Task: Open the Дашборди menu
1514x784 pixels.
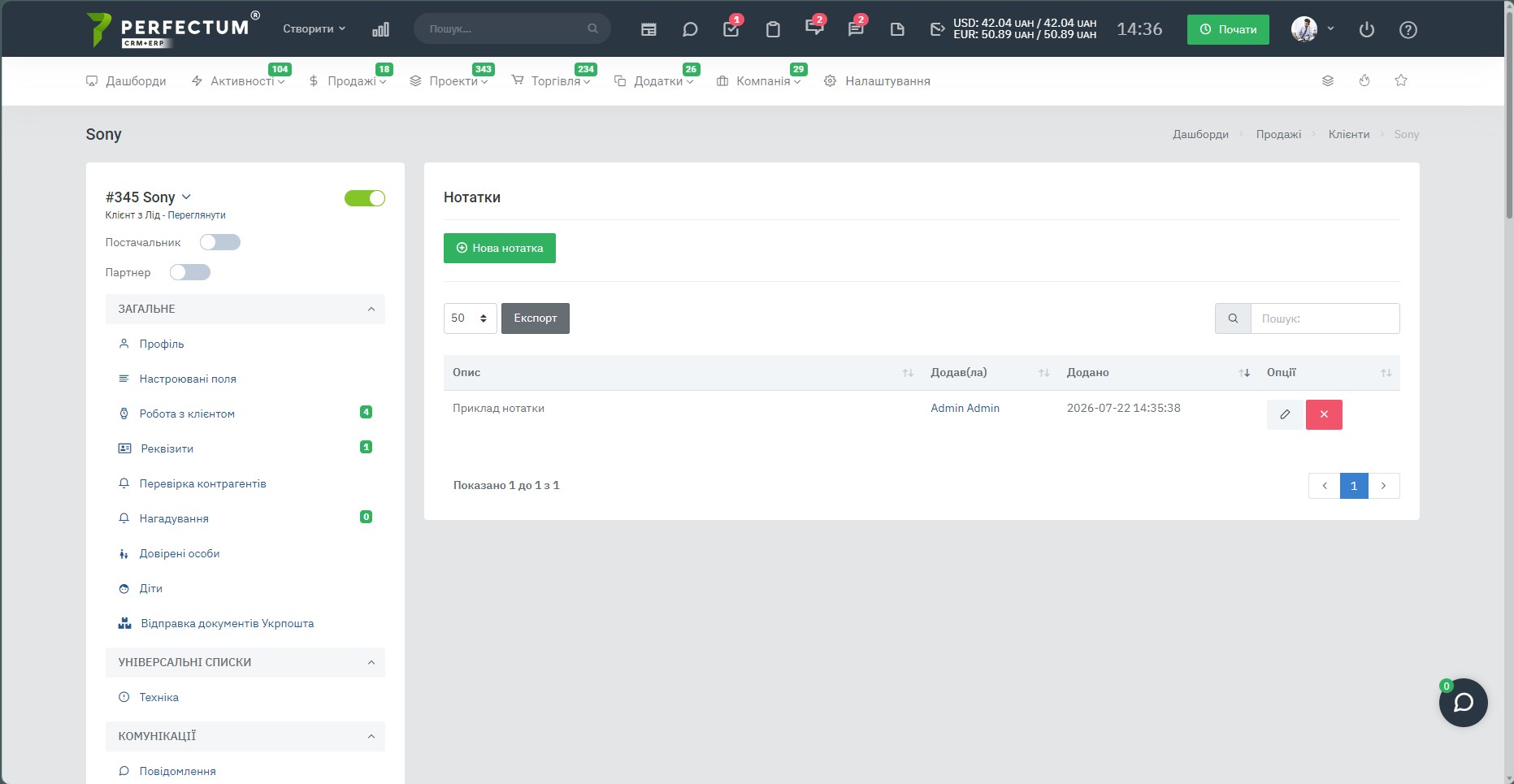Action: coord(126,81)
